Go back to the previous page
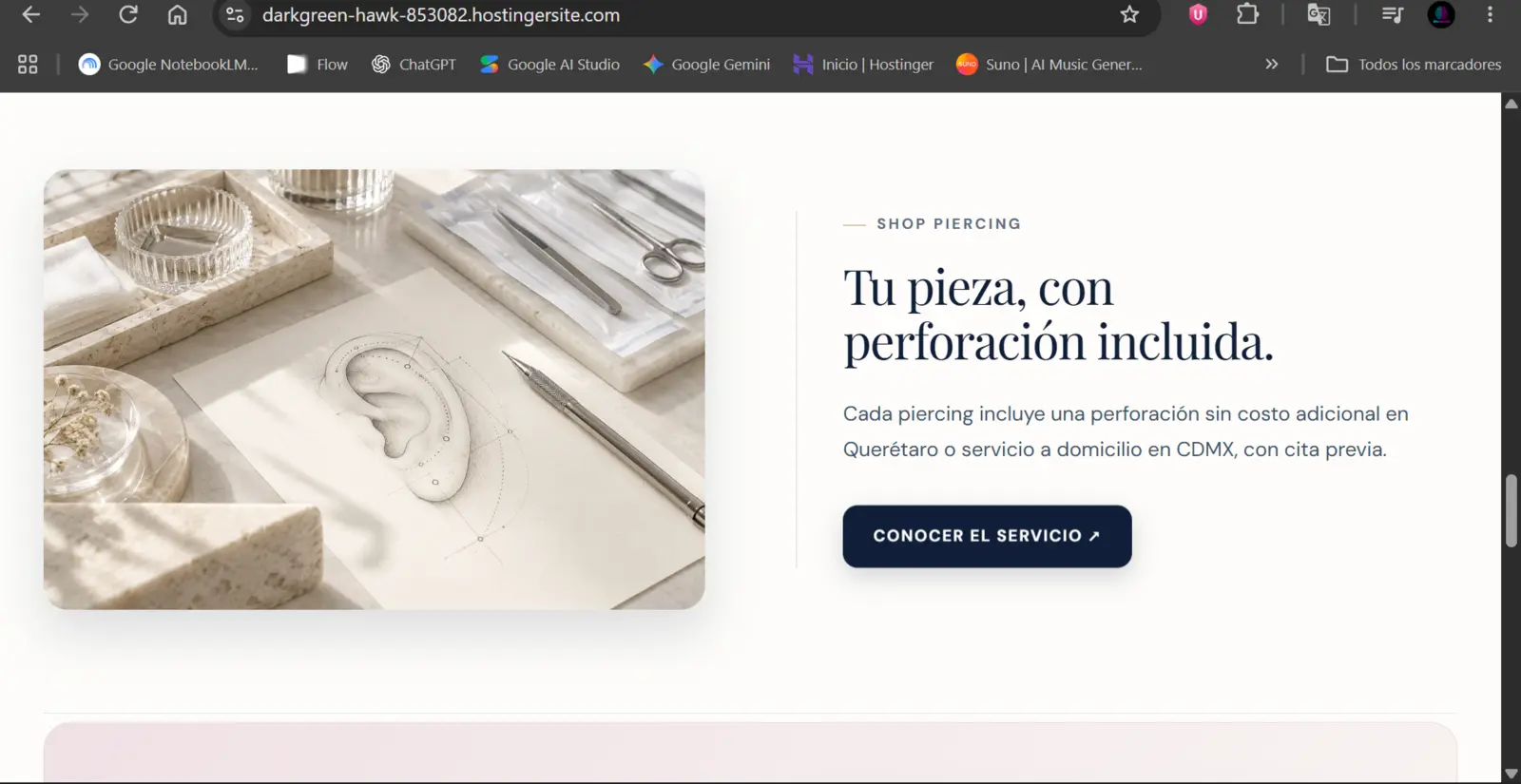The width and height of the screenshot is (1521, 784). [x=30, y=15]
